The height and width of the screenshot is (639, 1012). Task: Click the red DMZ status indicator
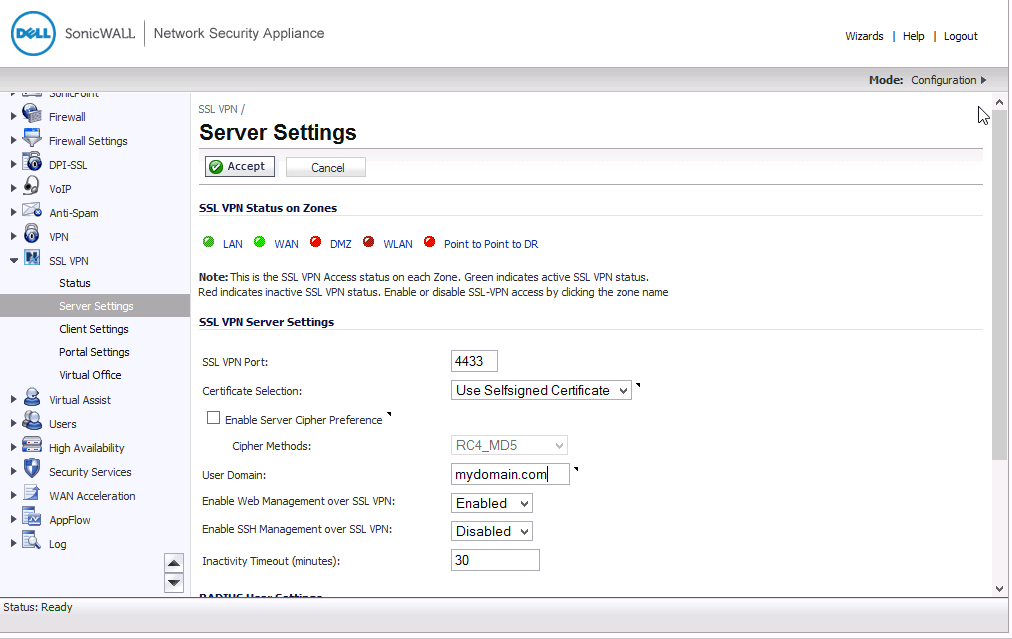(315, 242)
